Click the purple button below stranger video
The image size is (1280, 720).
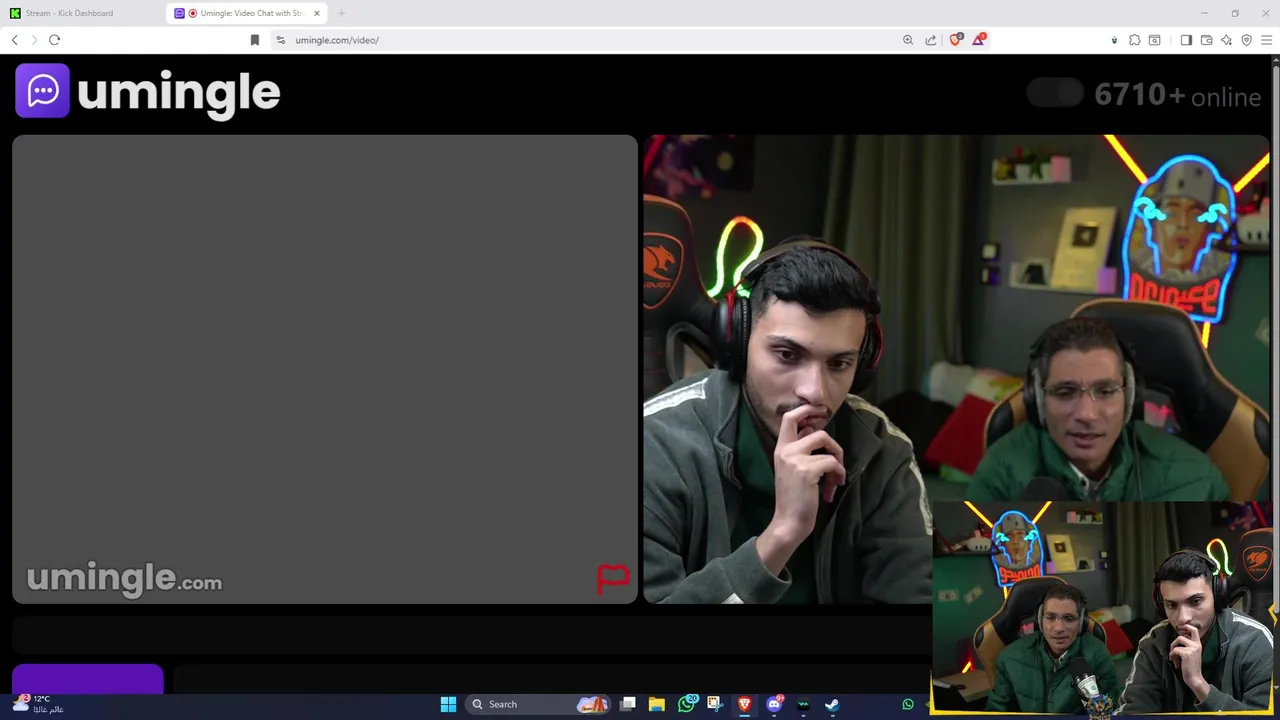coord(88,678)
